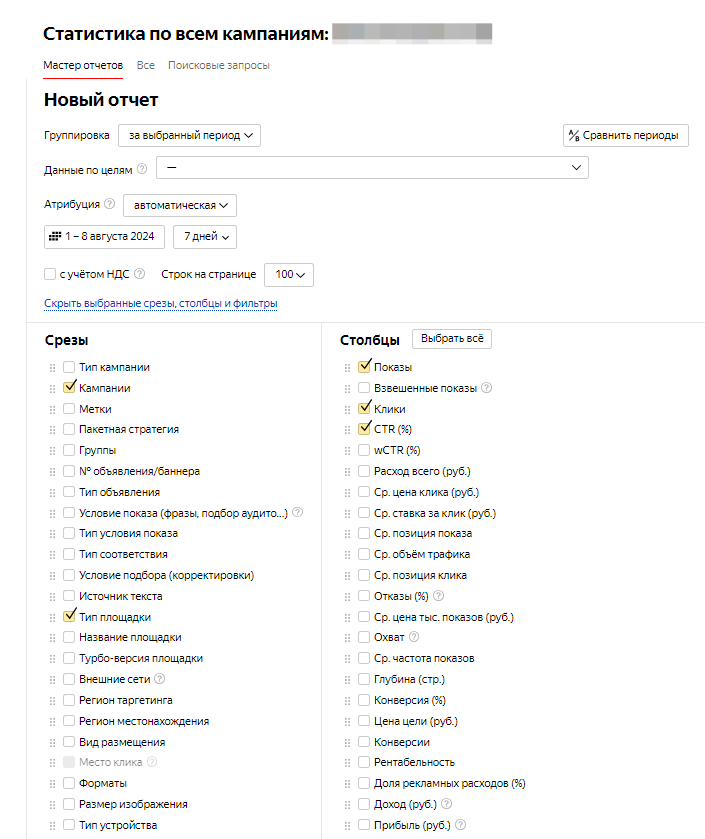Open Группировка dropdown за выбранный период
This screenshot has height=839, width=705.
(189, 135)
